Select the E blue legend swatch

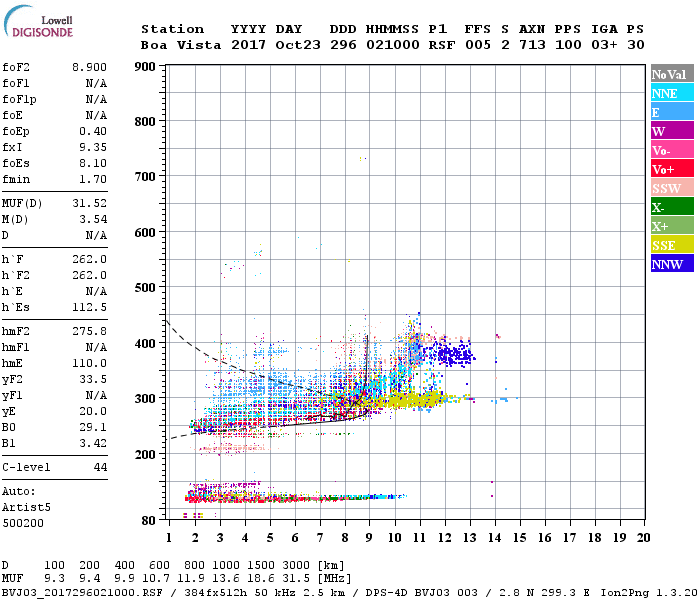point(672,112)
